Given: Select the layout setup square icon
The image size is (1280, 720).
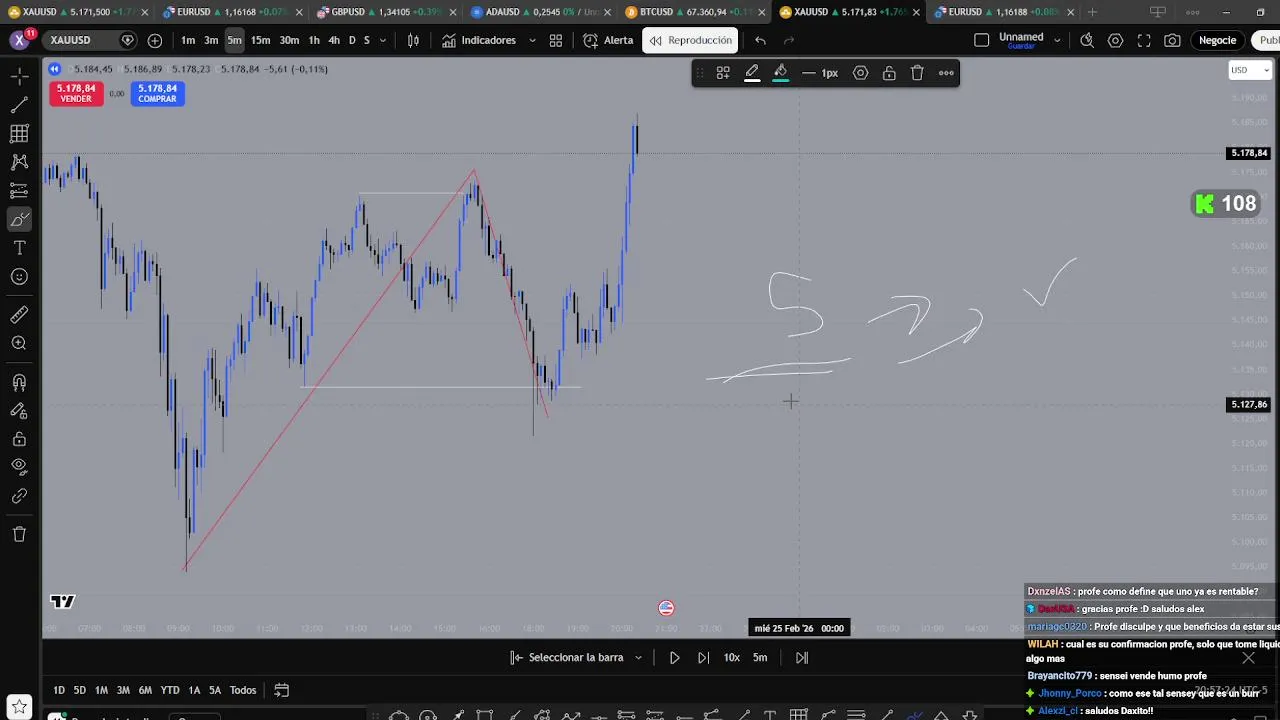Looking at the screenshot, I should coord(981,40).
